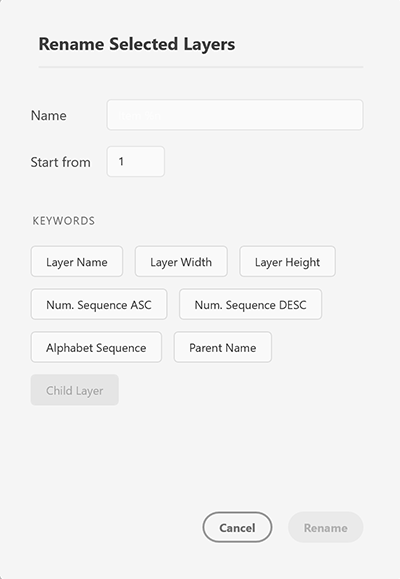Focus the Start from number field
The image size is (400, 579).
(136, 162)
